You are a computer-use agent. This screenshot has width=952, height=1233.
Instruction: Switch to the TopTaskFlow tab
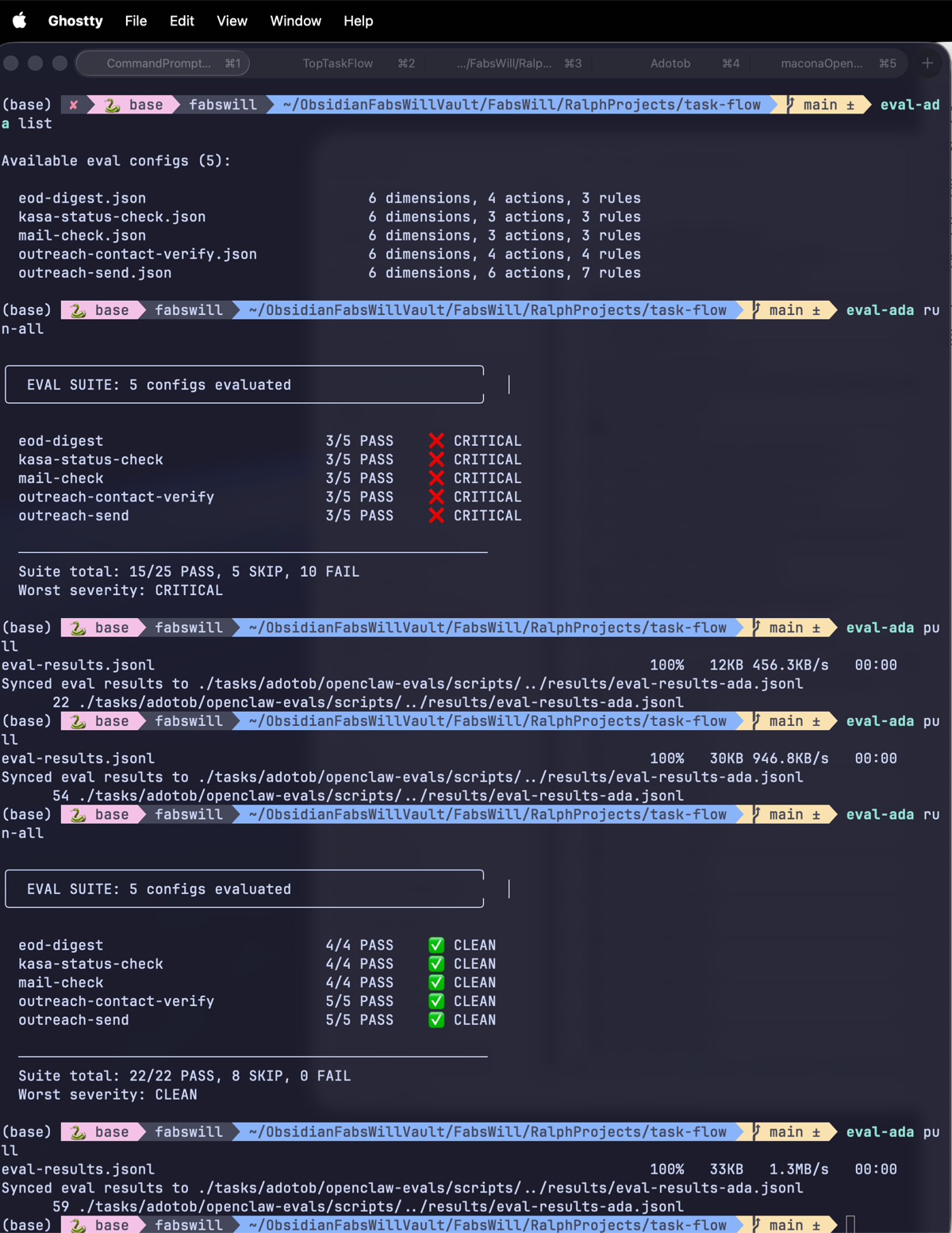(x=337, y=63)
